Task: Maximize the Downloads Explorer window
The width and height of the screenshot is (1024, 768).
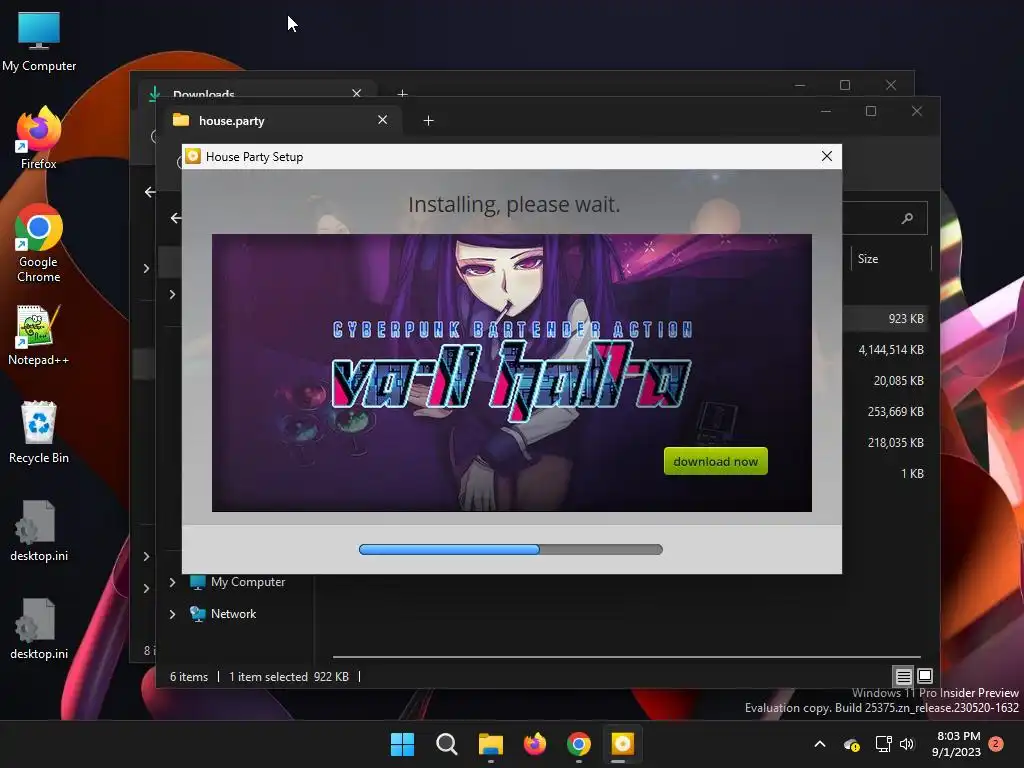Action: [845, 86]
